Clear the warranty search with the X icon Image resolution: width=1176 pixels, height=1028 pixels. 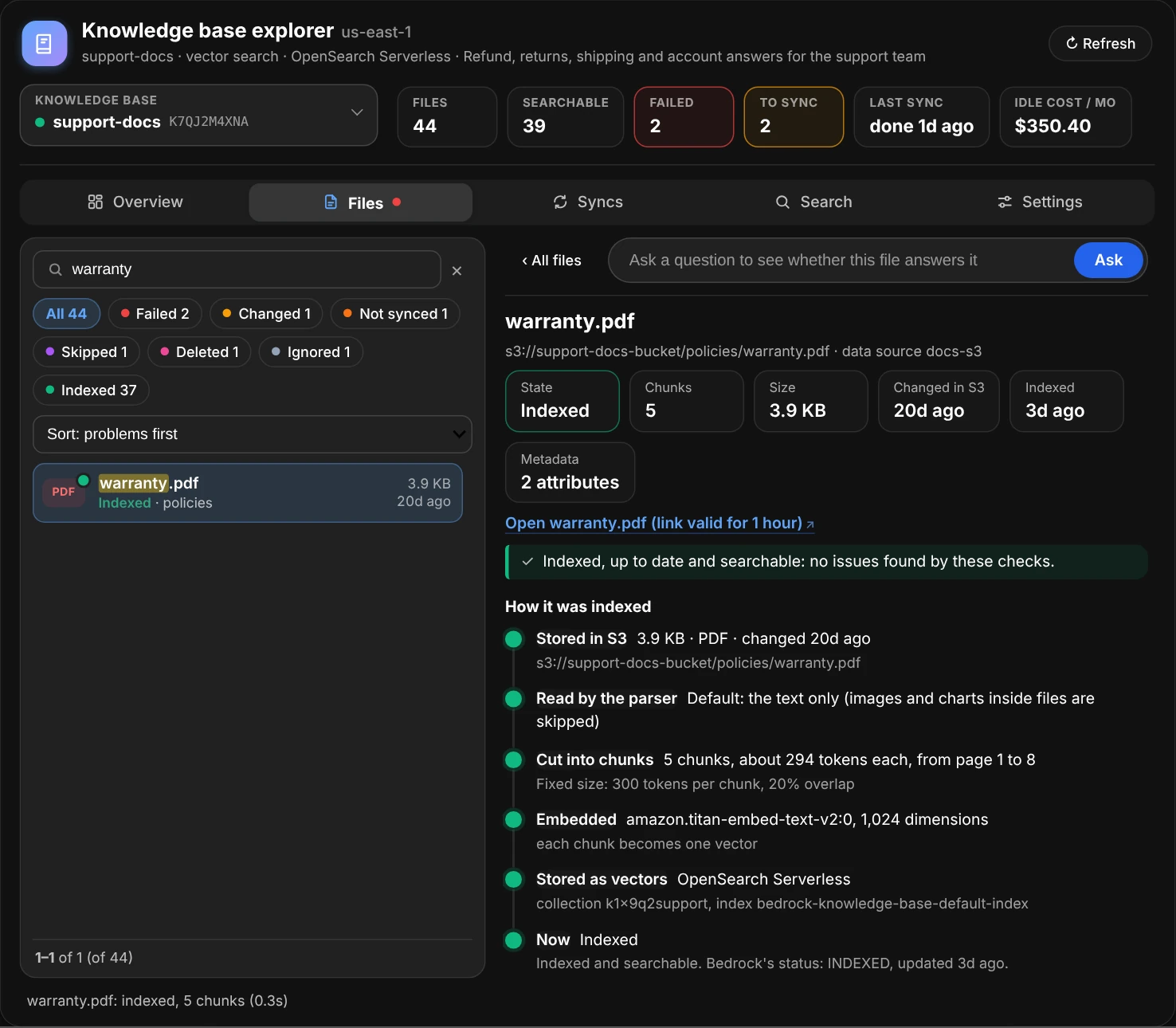pos(457,271)
